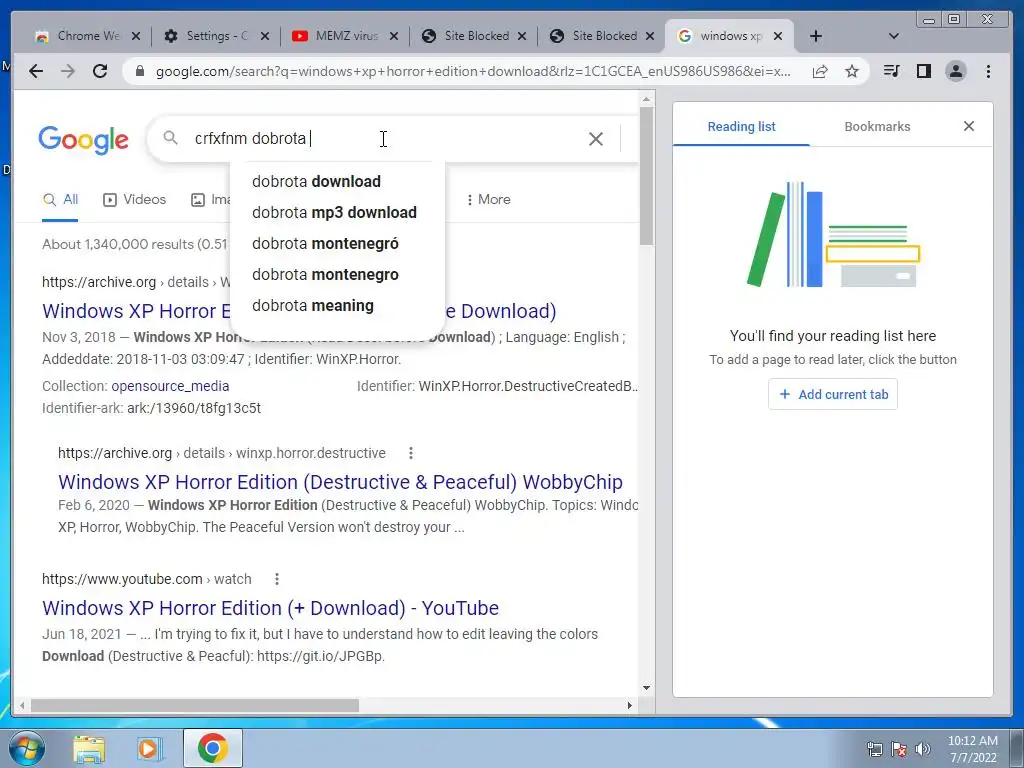Expand the tab search chevron
The width and height of the screenshot is (1024, 768).
pyautogui.click(x=894, y=36)
